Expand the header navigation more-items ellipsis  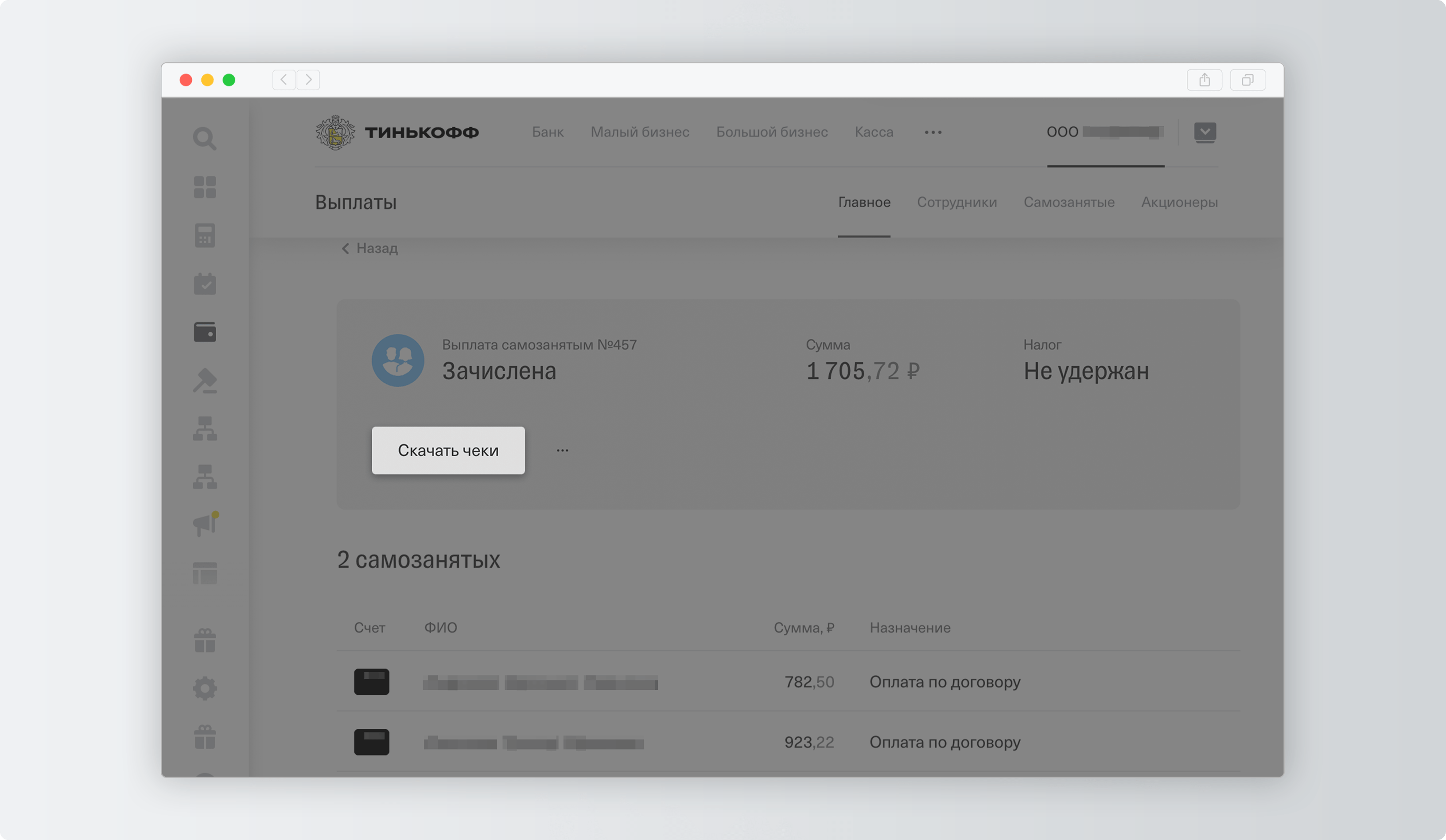pyautogui.click(x=933, y=132)
